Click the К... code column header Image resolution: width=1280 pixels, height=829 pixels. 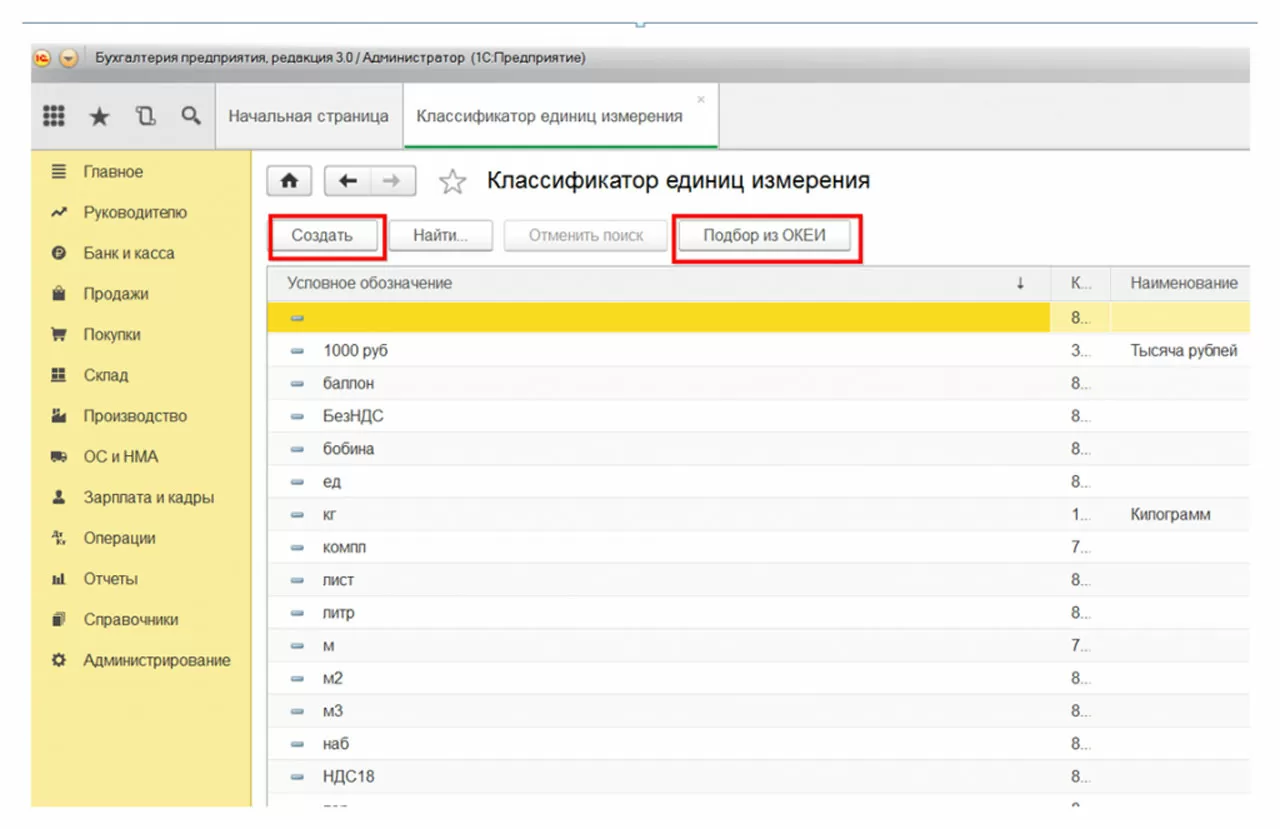[1081, 284]
